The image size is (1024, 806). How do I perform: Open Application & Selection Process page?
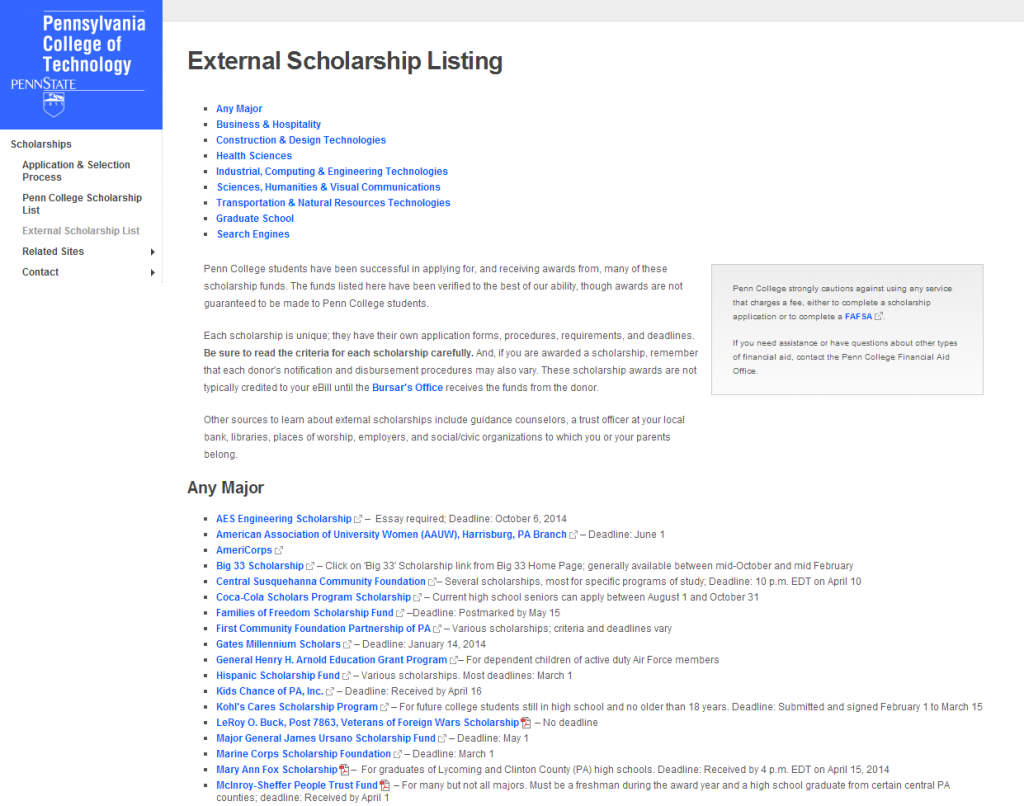click(76, 171)
